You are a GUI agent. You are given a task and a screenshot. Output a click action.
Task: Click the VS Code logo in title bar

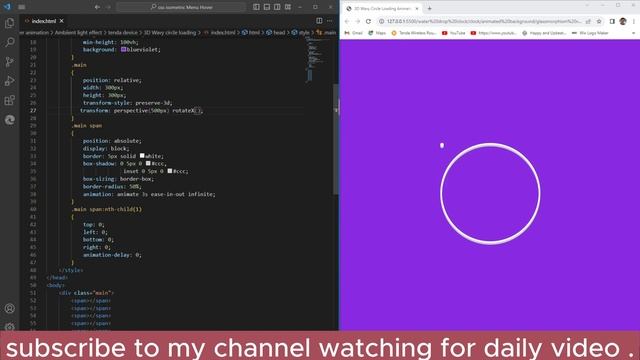click(7, 7)
